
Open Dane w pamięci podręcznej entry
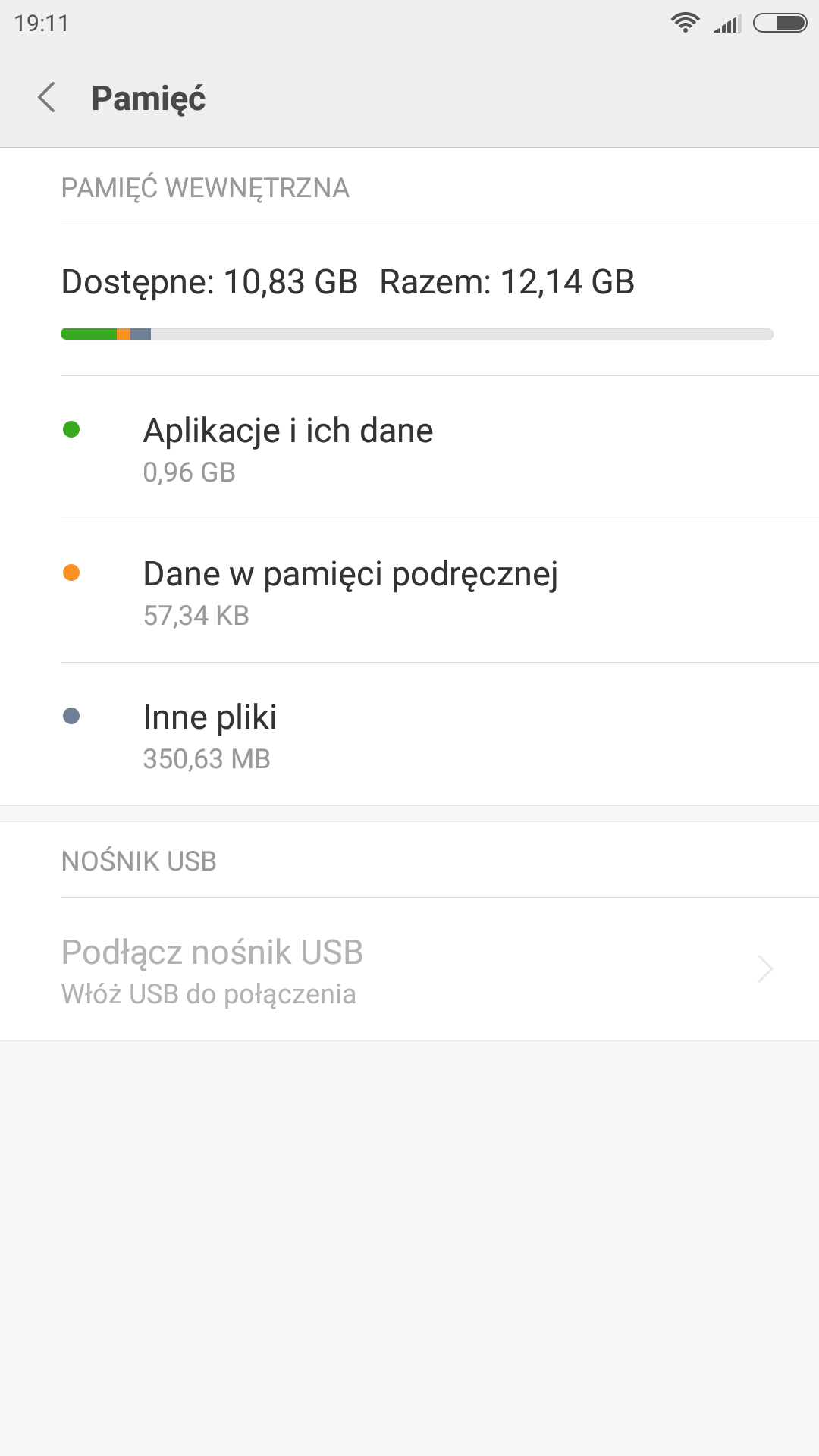tap(350, 591)
